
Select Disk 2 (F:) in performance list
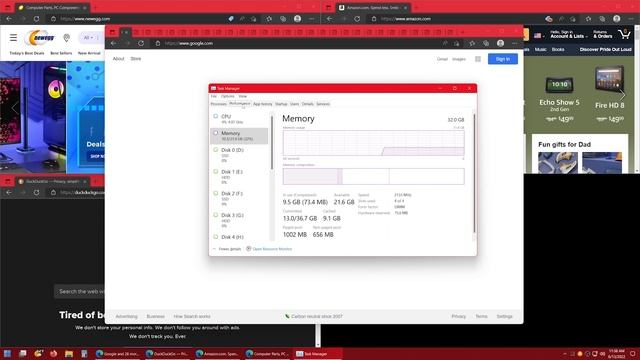(x=240, y=198)
